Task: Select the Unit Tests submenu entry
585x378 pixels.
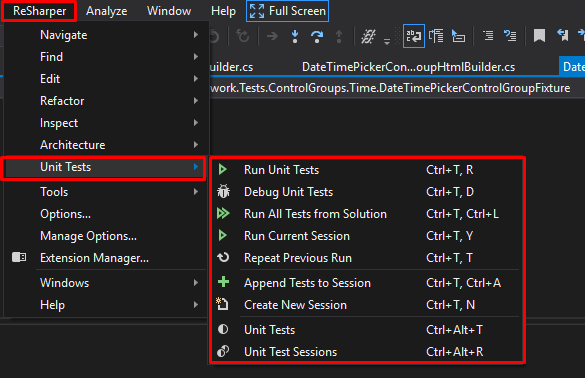Action: pyautogui.click(x=104, y=167)
